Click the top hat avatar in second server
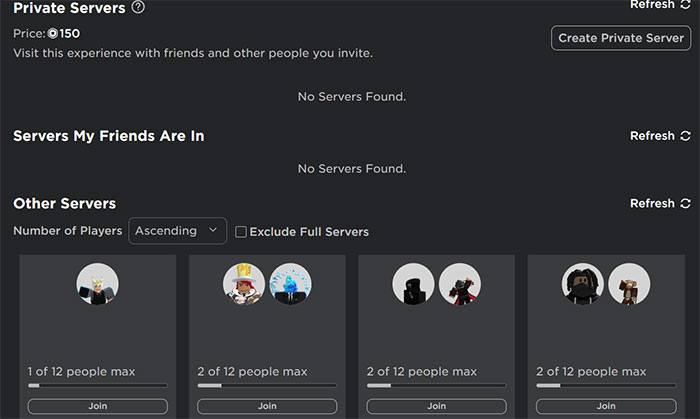The image size is (700, 419). [x=244, y=284]
